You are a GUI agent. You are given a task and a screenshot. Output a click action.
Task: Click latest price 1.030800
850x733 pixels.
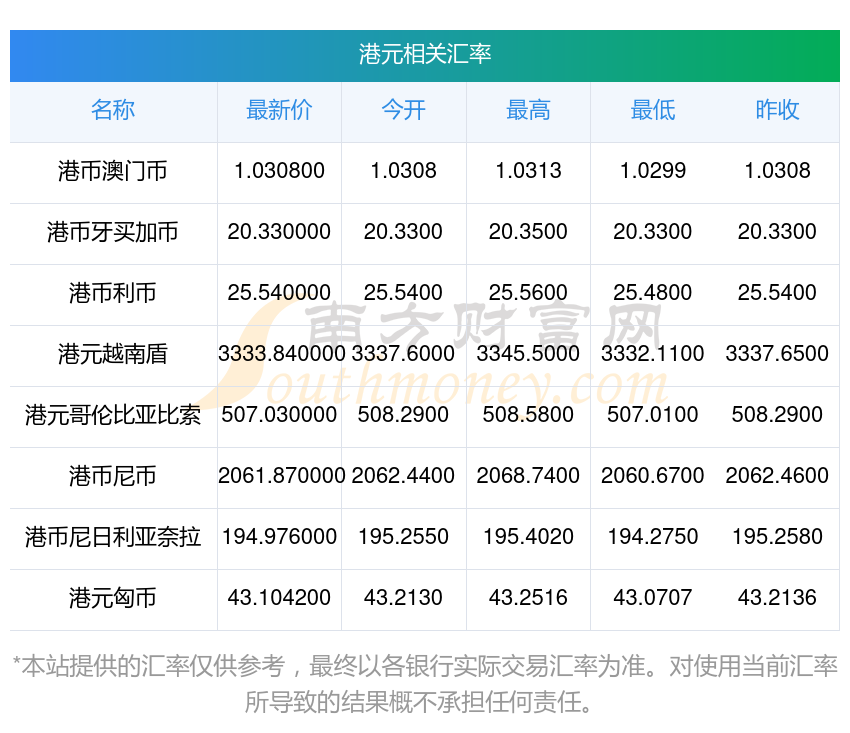coord(279,171)
